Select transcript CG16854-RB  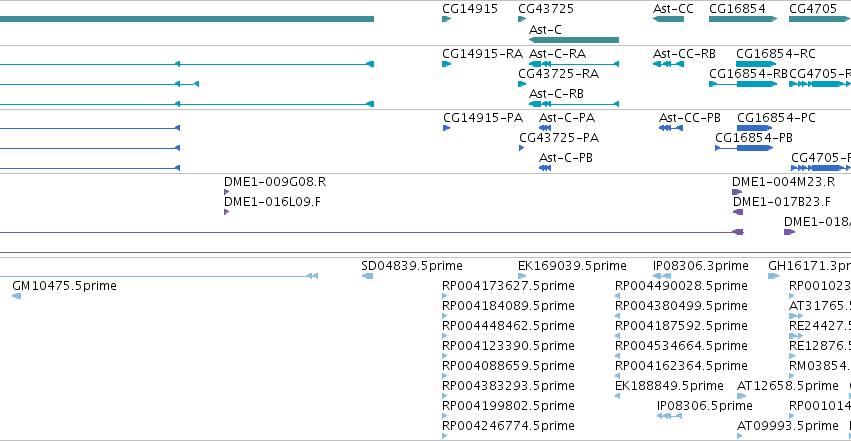[743, 84]
